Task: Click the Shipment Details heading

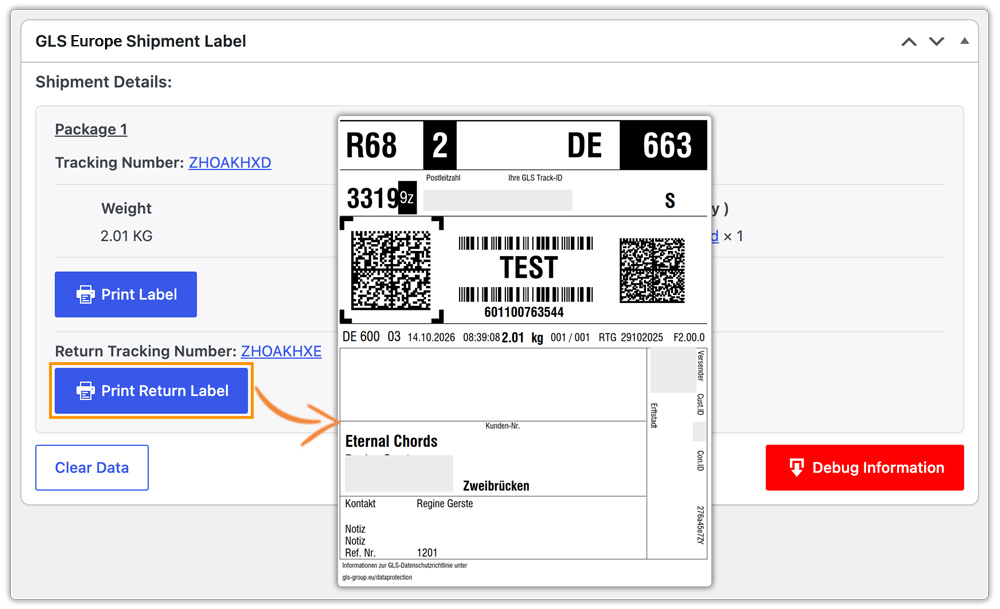Action: pos(103,82)
